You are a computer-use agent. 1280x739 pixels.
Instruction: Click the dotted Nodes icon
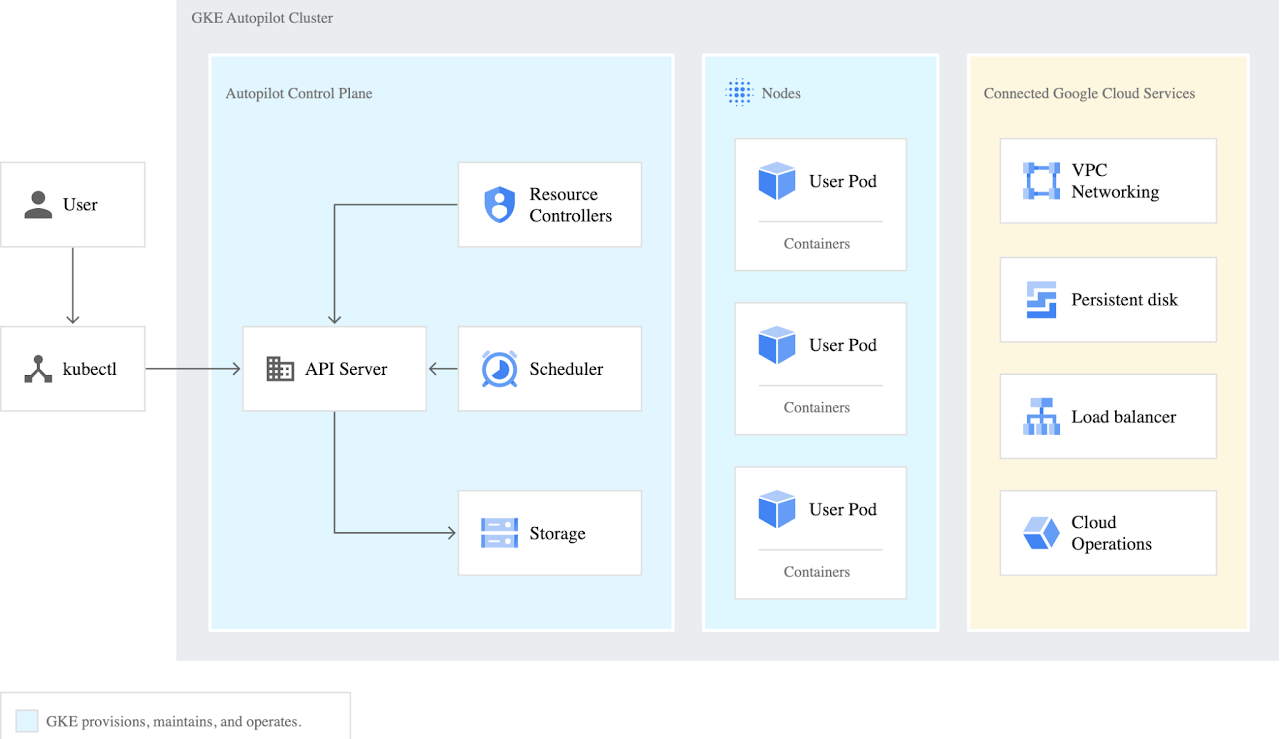click(x=738, y=93)
